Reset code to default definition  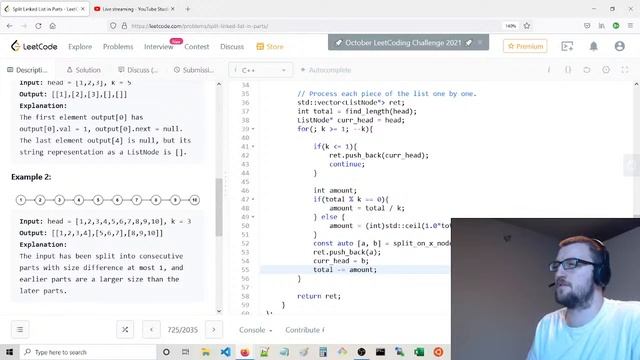[587, 70]
